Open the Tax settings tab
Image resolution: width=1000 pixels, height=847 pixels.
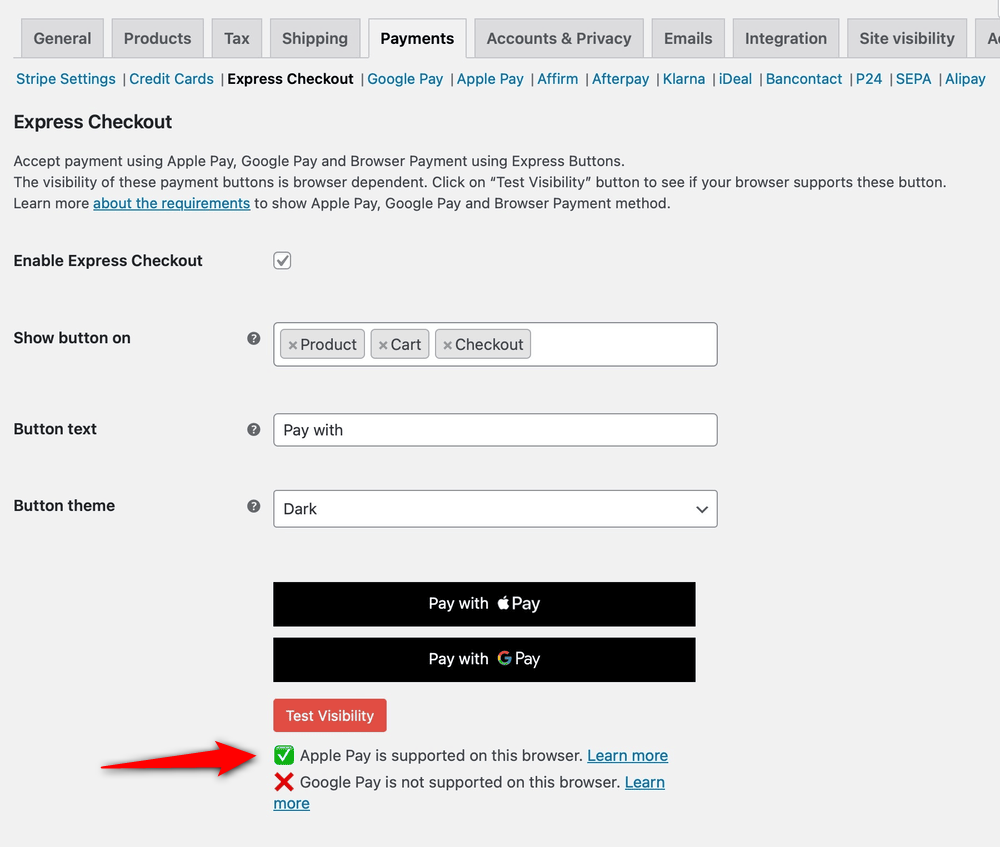pos(237,38)
